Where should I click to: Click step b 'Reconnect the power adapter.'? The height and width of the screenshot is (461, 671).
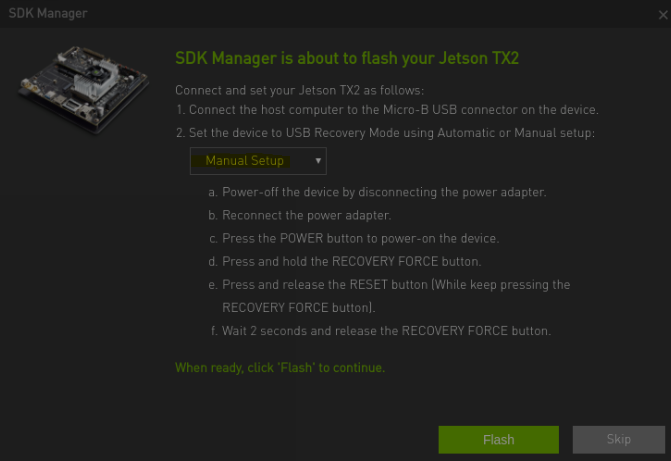300,215
